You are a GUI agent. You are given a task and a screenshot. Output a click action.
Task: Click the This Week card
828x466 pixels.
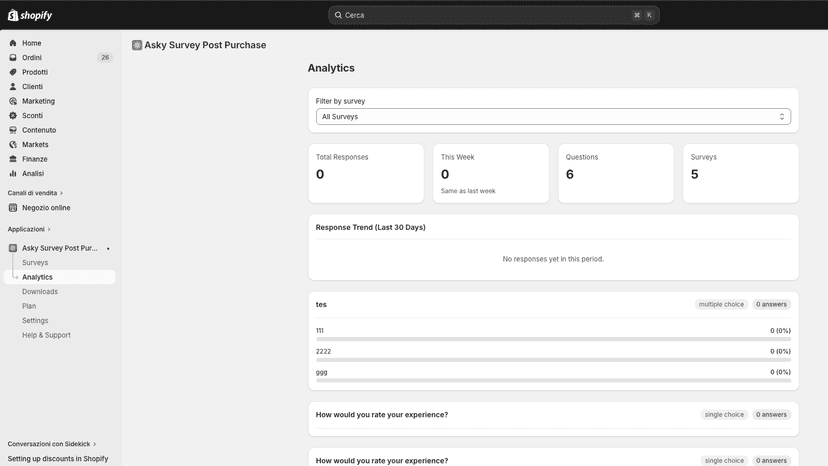pos(491,173)
